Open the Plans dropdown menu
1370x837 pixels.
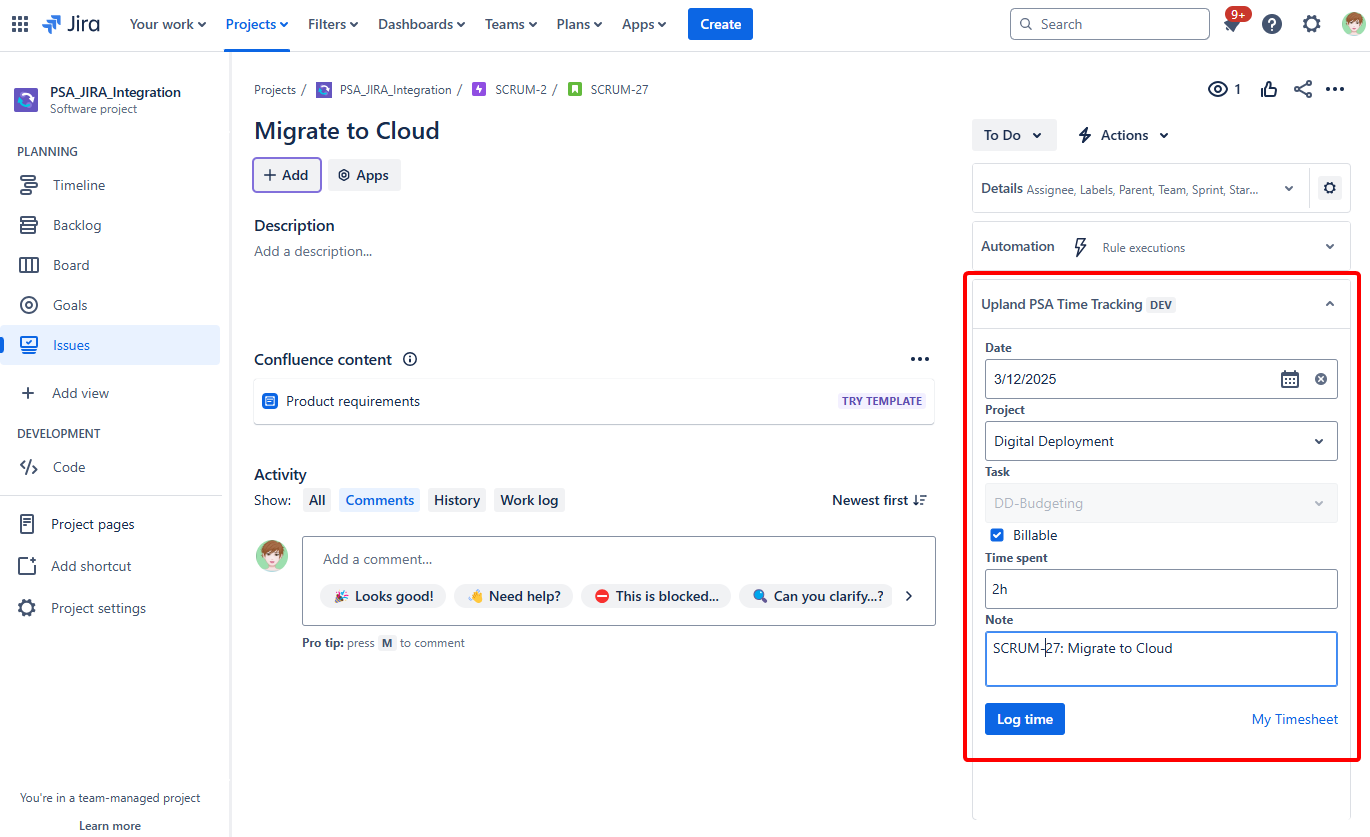580,24
